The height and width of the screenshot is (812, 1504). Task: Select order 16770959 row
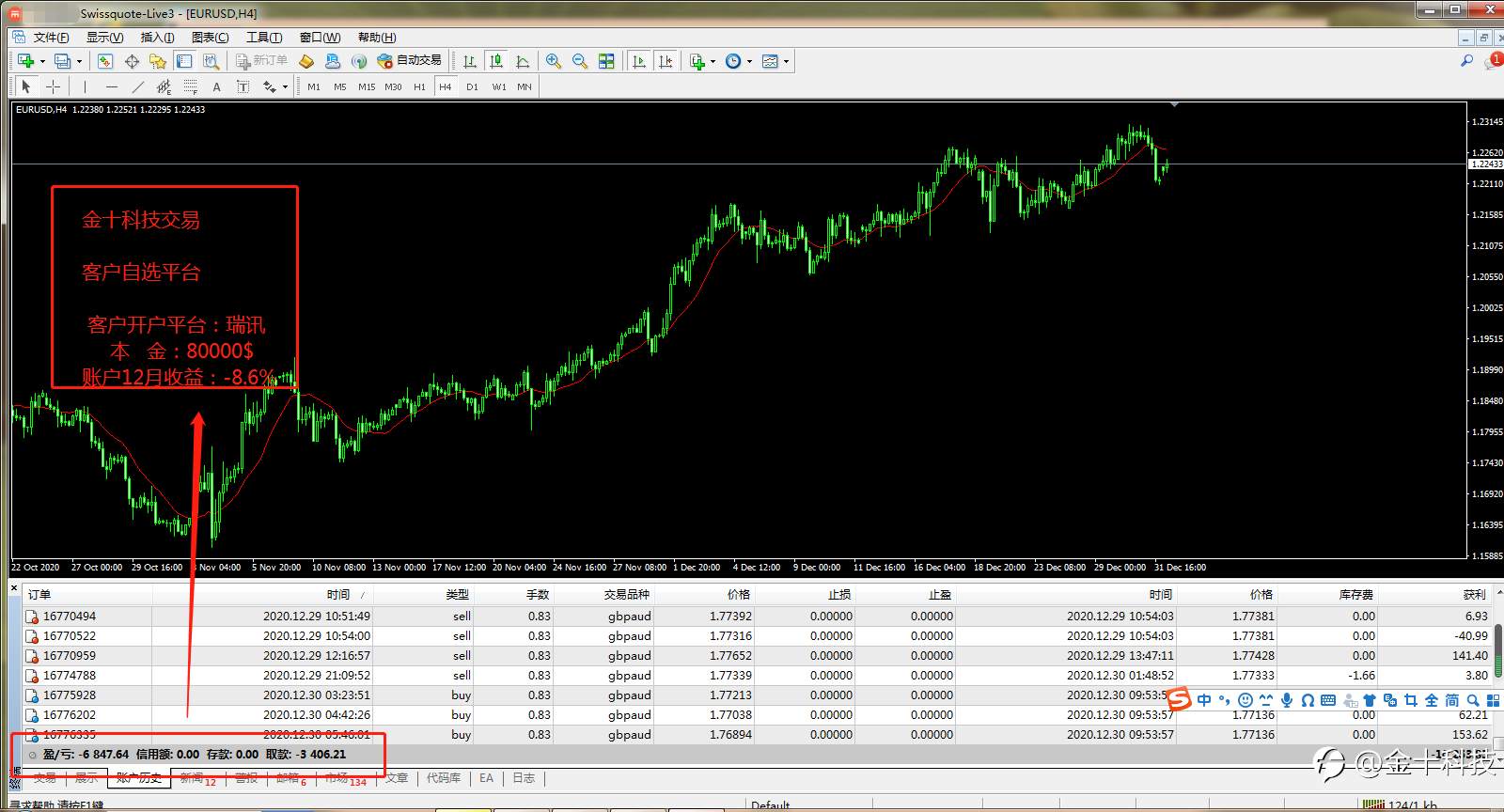758,656
